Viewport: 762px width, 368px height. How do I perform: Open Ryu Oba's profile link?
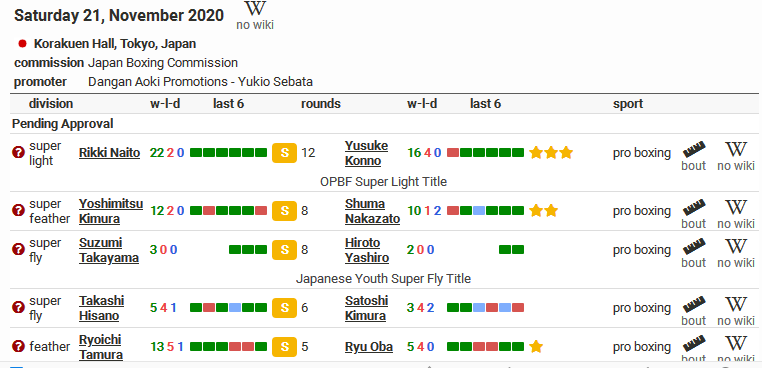(x=369, y=347)
